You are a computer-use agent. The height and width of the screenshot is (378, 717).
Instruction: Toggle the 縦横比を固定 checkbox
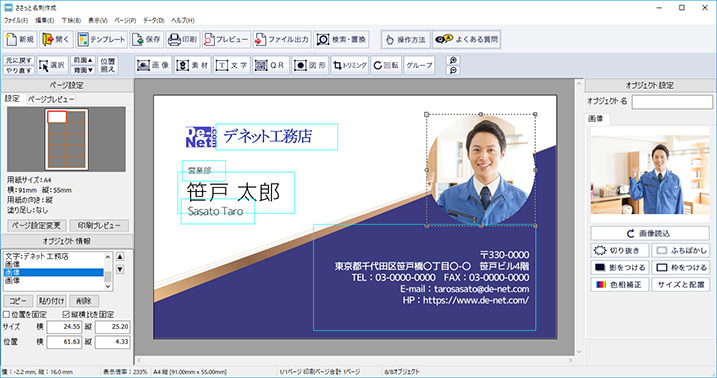coord(66,314)
